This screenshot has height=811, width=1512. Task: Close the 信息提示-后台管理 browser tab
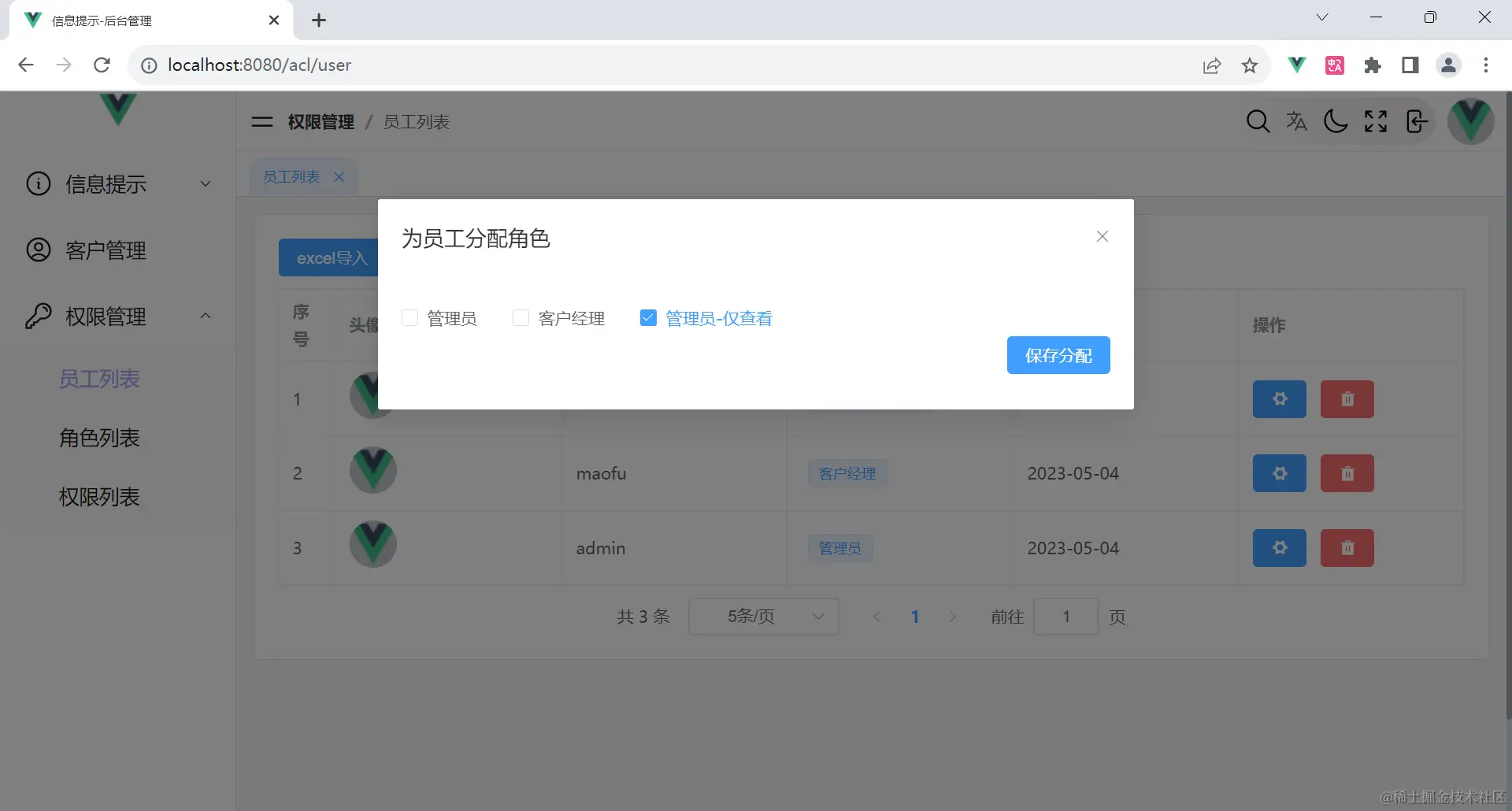274,20
